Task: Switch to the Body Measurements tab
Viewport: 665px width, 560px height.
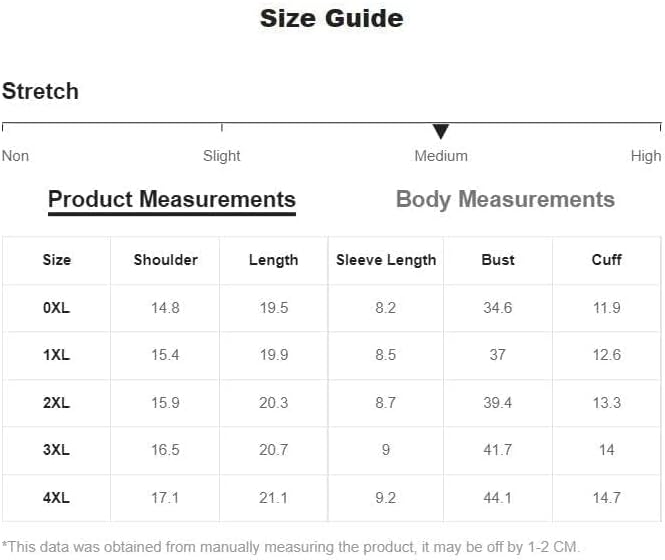Action: (x=505, y=199)
